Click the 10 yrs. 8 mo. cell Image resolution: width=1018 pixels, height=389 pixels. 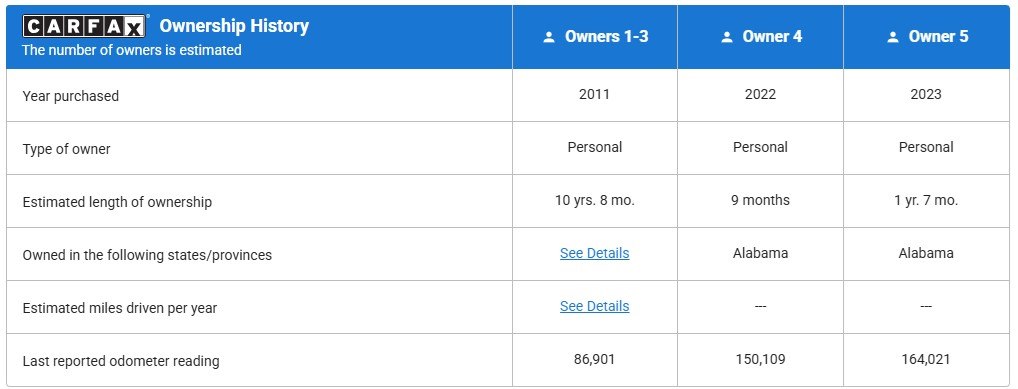(595, 200)
